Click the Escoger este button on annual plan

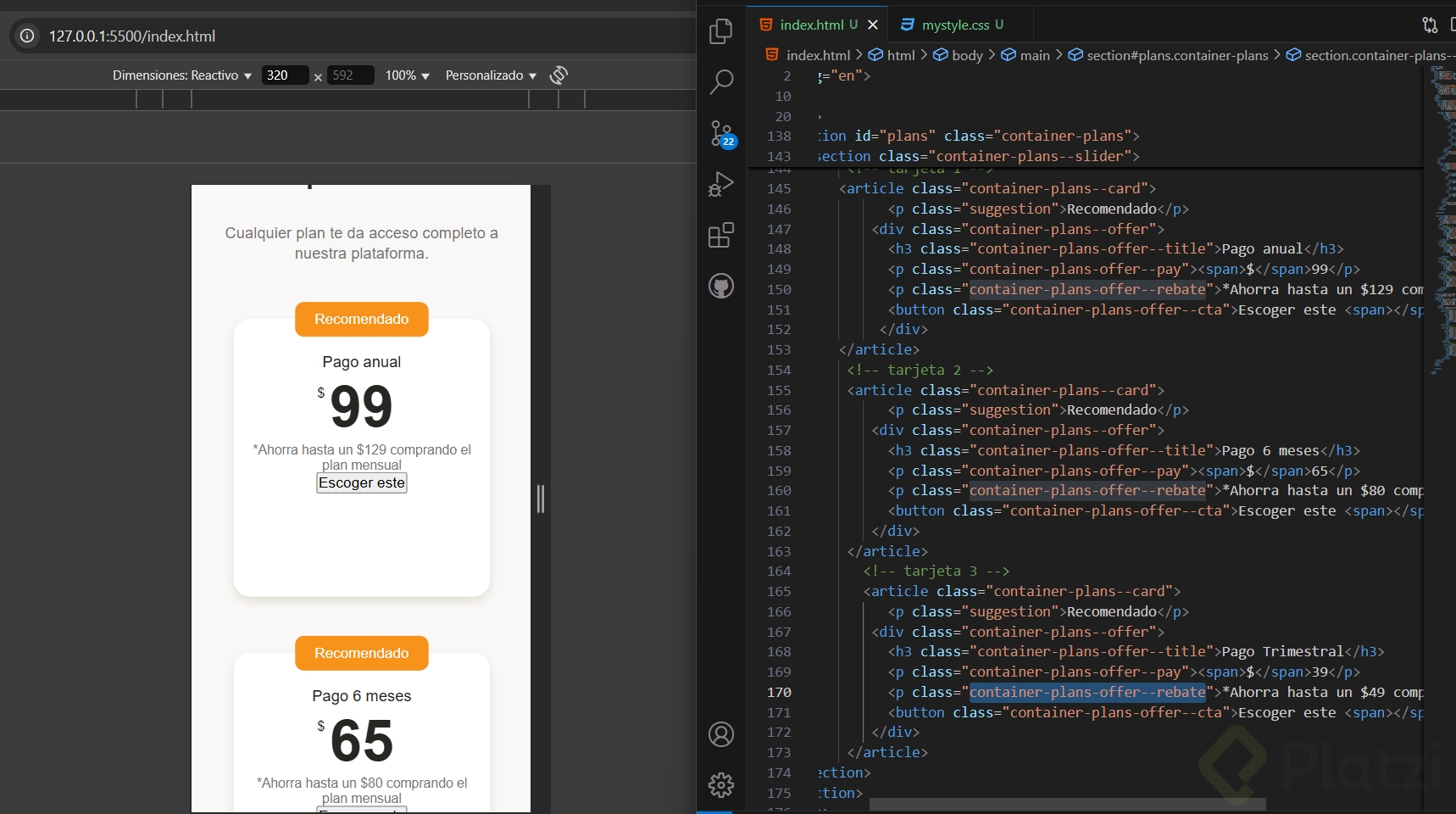(362, 482)
